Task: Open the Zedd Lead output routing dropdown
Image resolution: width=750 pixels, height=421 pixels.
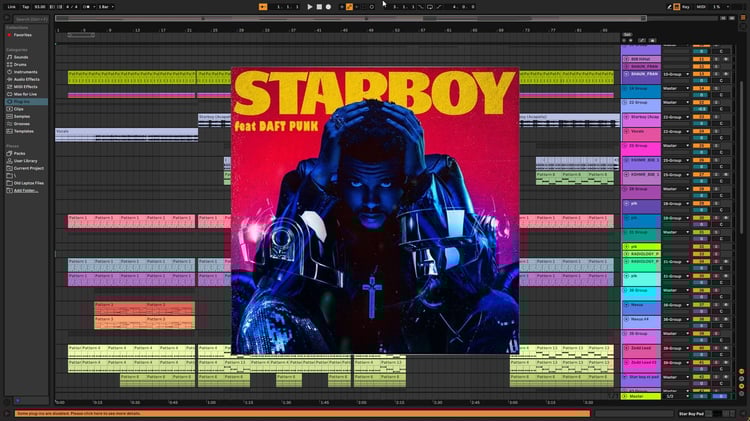Action: [x=676, y=348]
